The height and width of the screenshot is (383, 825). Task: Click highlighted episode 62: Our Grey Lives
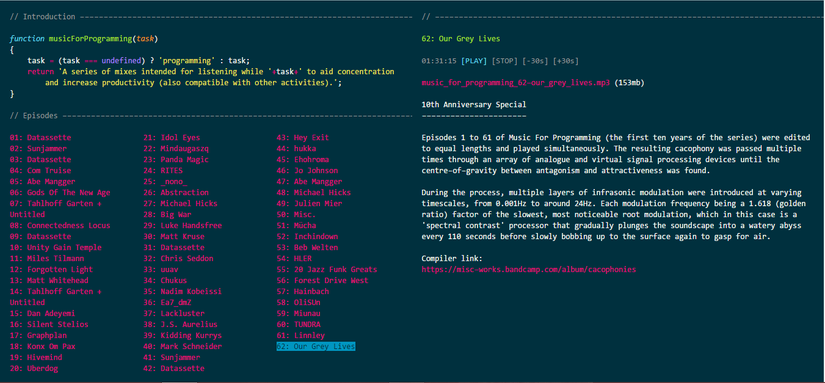[x=316, y=346]
